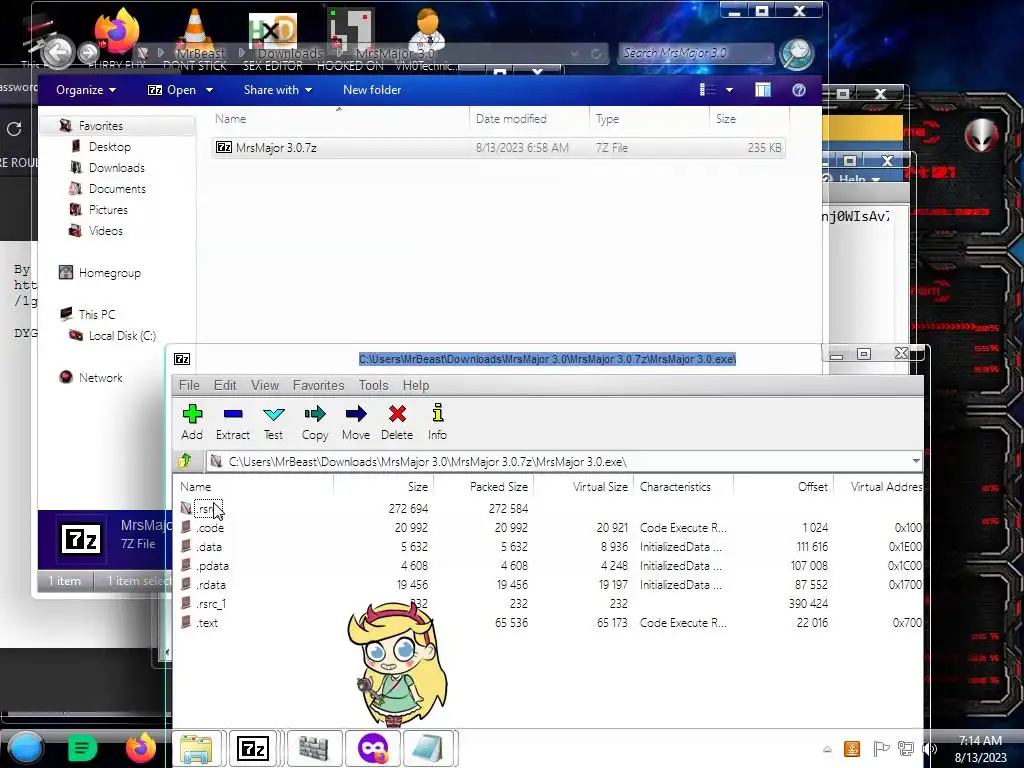The width and height of the screenshot is (1024, 768).
Task: Select Favorites in navigation pane
Action: click(100, 125)
